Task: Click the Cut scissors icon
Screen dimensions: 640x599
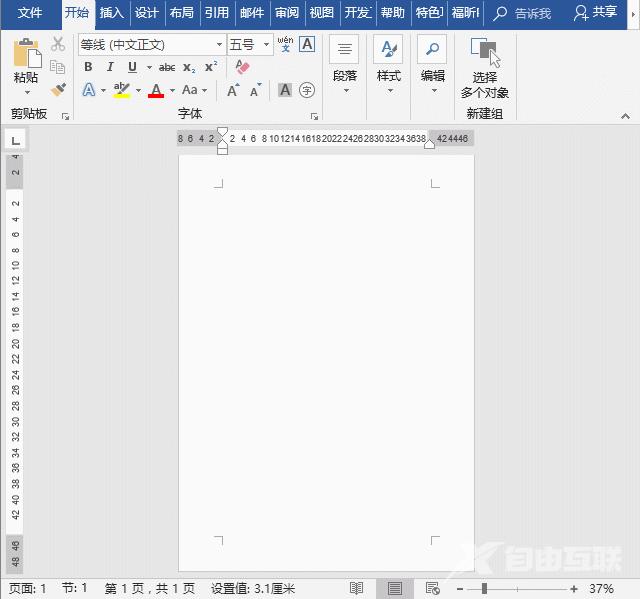Action: [x=58, y=44]
